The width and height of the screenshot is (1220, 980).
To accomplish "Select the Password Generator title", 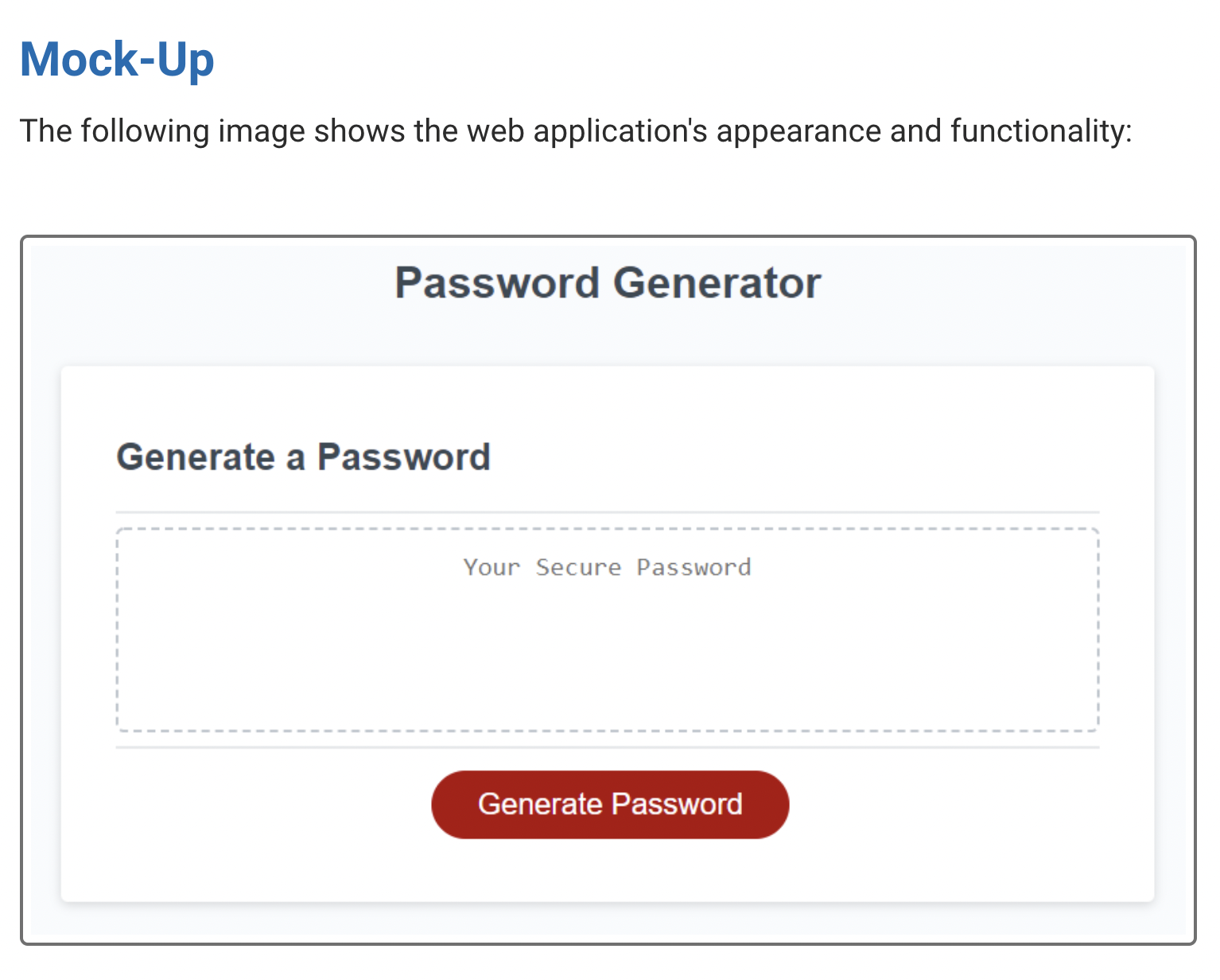I will coord(607,282).
